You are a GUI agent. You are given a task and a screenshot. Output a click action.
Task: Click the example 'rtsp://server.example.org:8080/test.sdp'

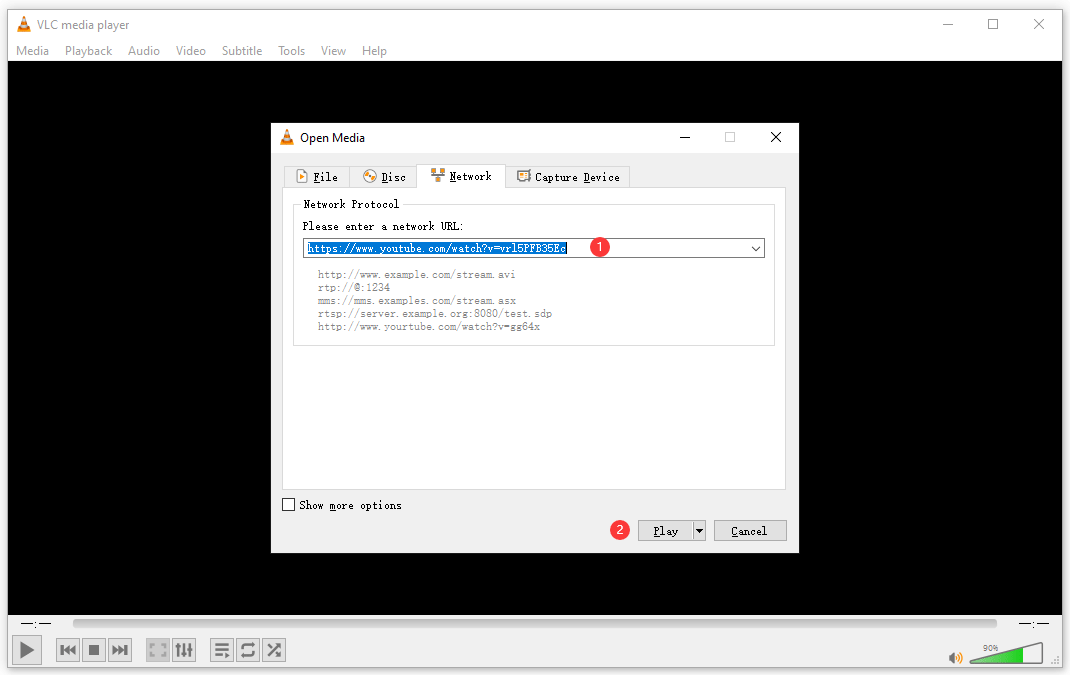point(435,313)
